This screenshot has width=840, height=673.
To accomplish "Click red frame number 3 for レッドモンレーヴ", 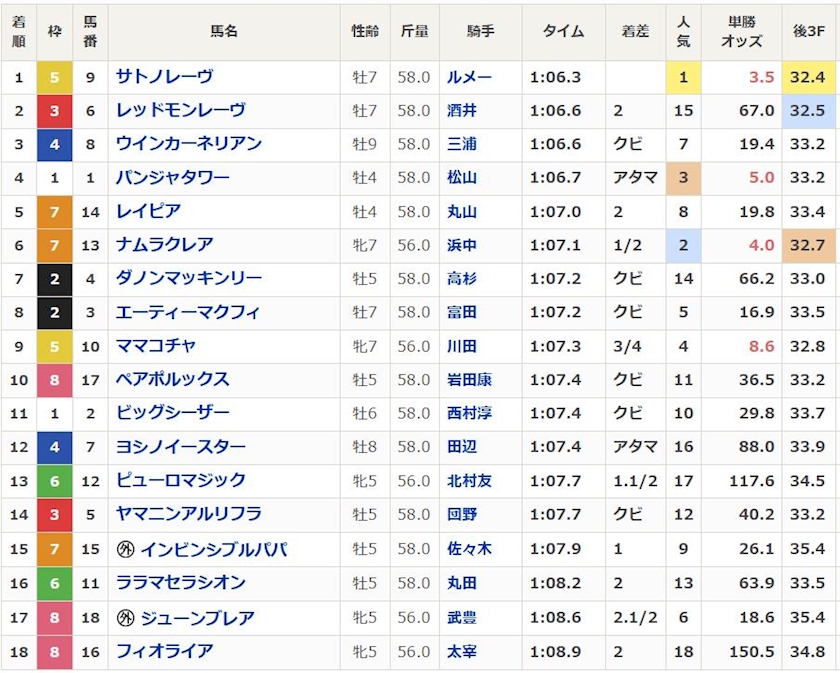I will pos(54,110).
